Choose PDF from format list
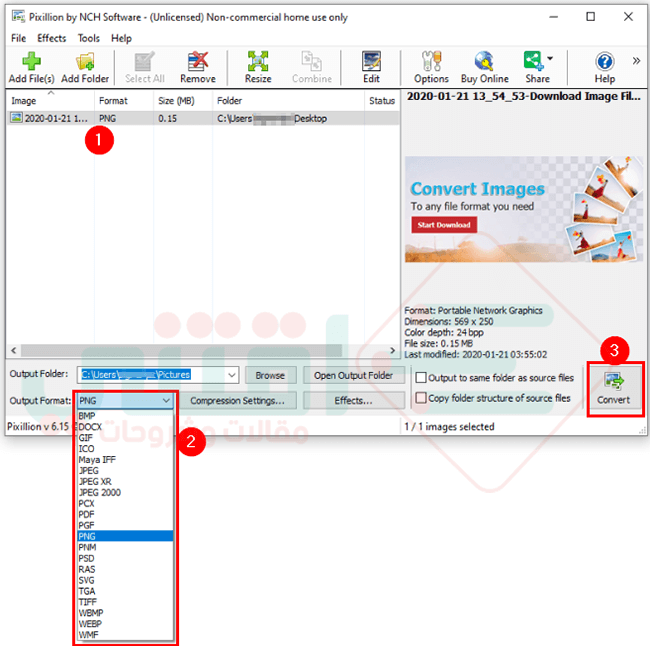This screenshot has width=650, height=646. tap(125, 514)
